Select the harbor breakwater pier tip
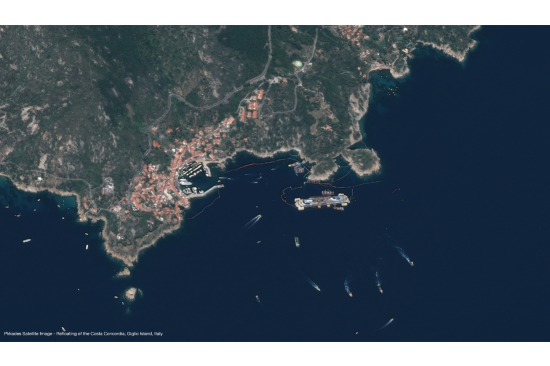This screenshot has height=366, width=550. (221, 186)
